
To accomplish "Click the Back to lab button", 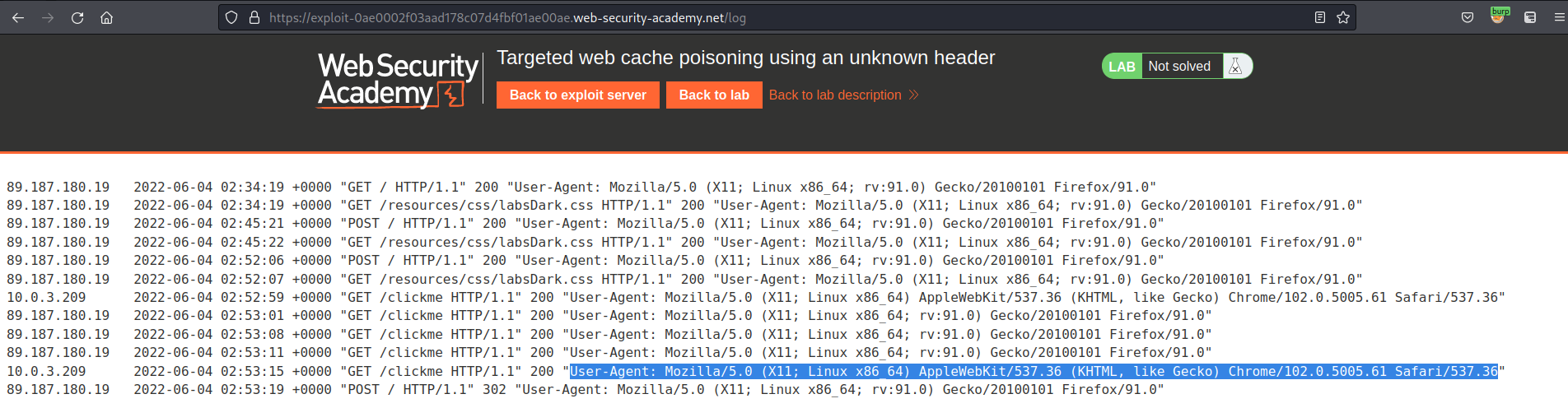I will [714, 95].
